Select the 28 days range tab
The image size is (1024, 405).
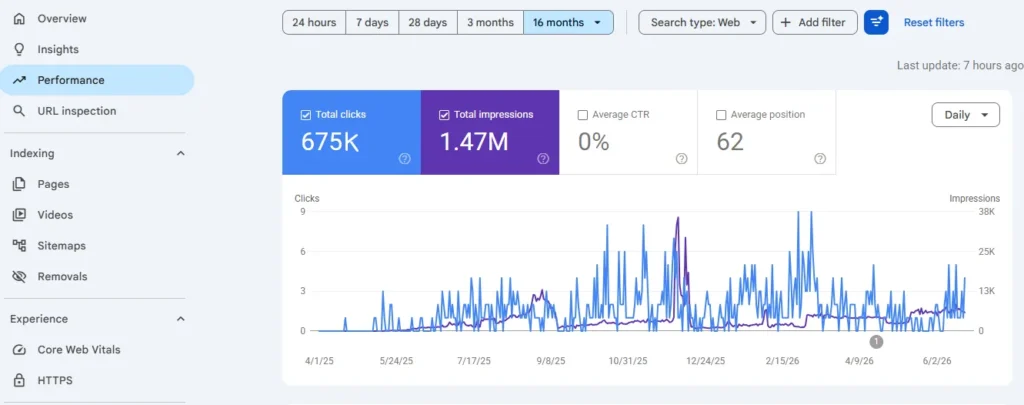pos(428,22)
